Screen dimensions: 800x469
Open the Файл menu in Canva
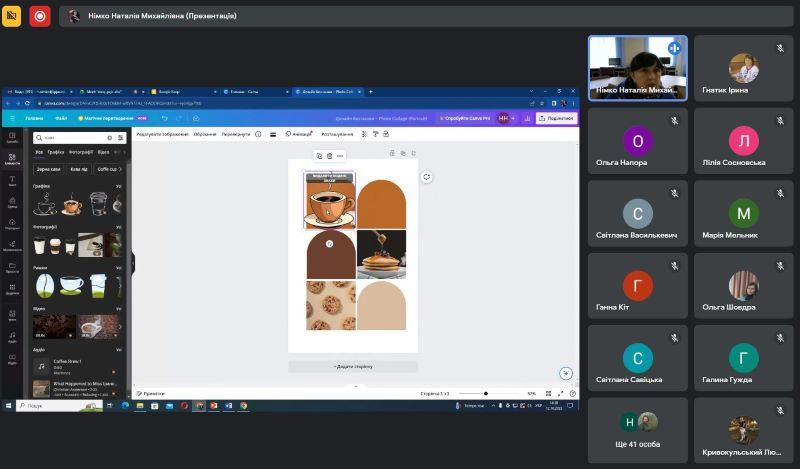coord(61,118)
